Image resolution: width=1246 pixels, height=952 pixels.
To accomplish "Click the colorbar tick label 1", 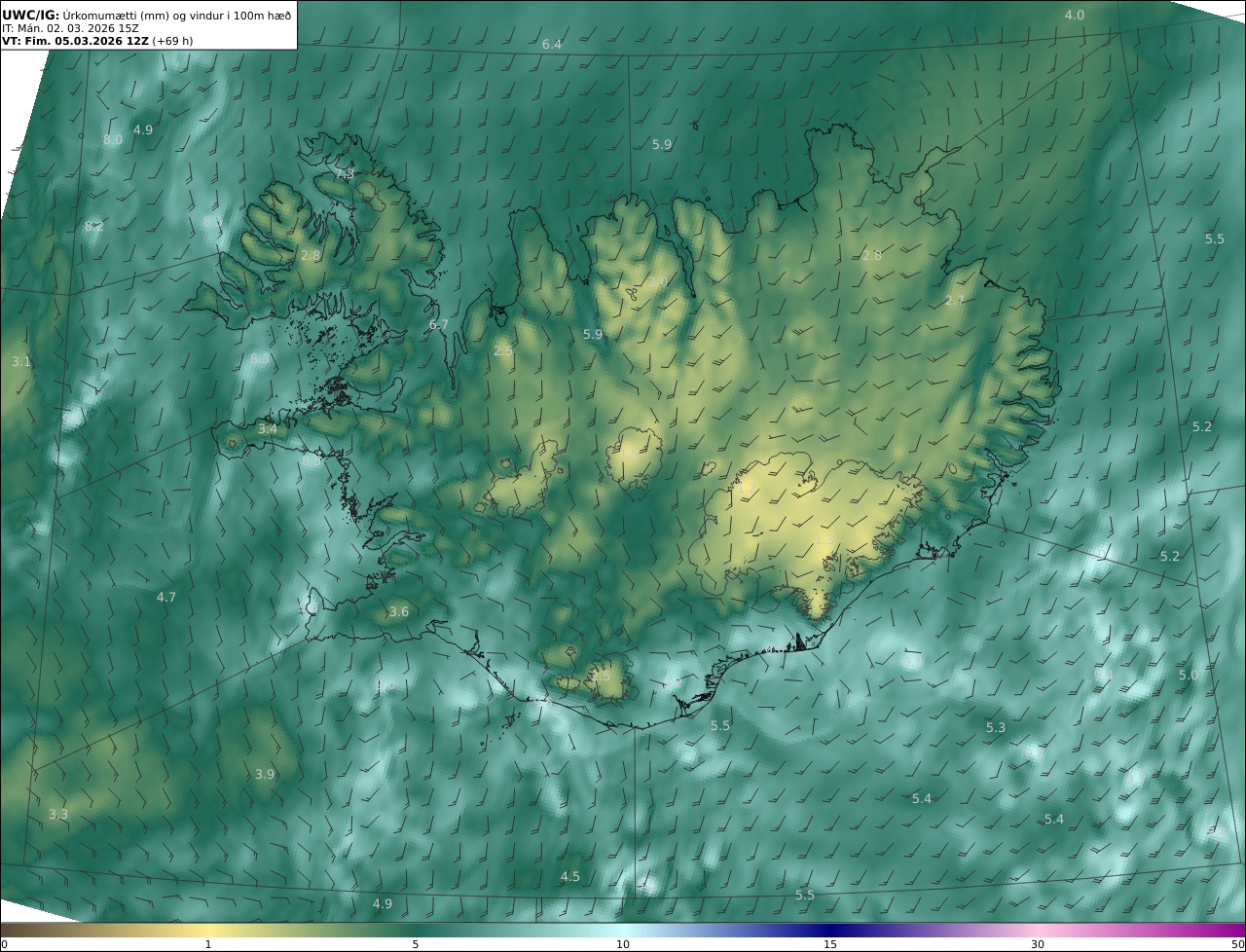I will (x=208, y=945).
